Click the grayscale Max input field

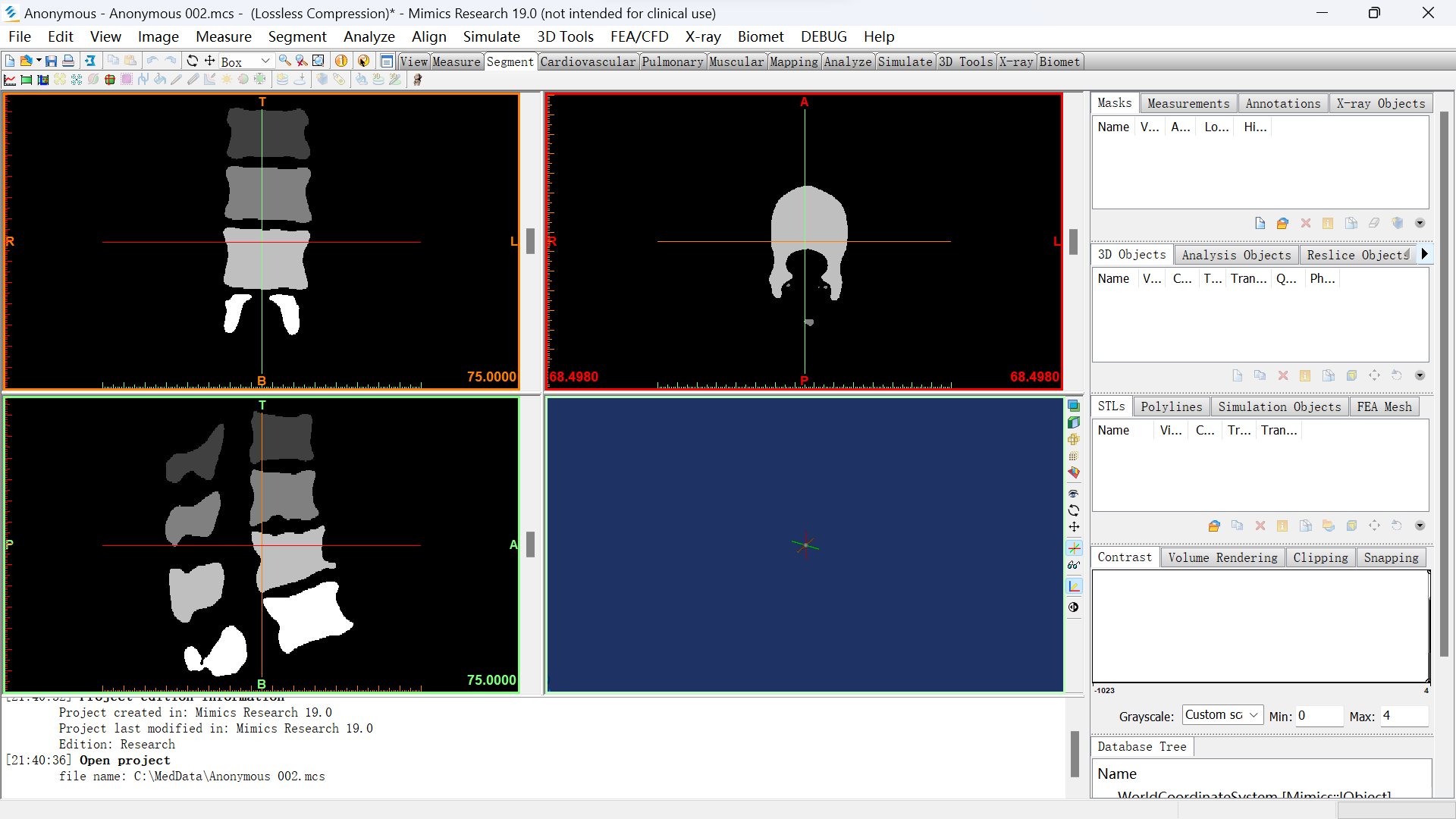point(1403,716)
